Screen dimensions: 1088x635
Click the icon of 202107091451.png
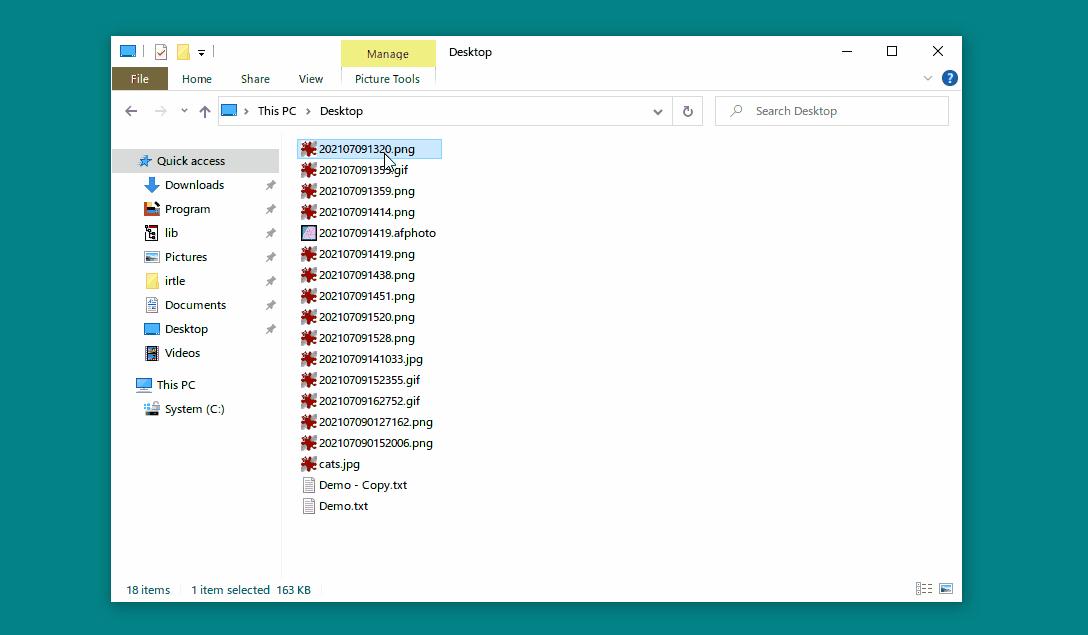tap(309, 296)
